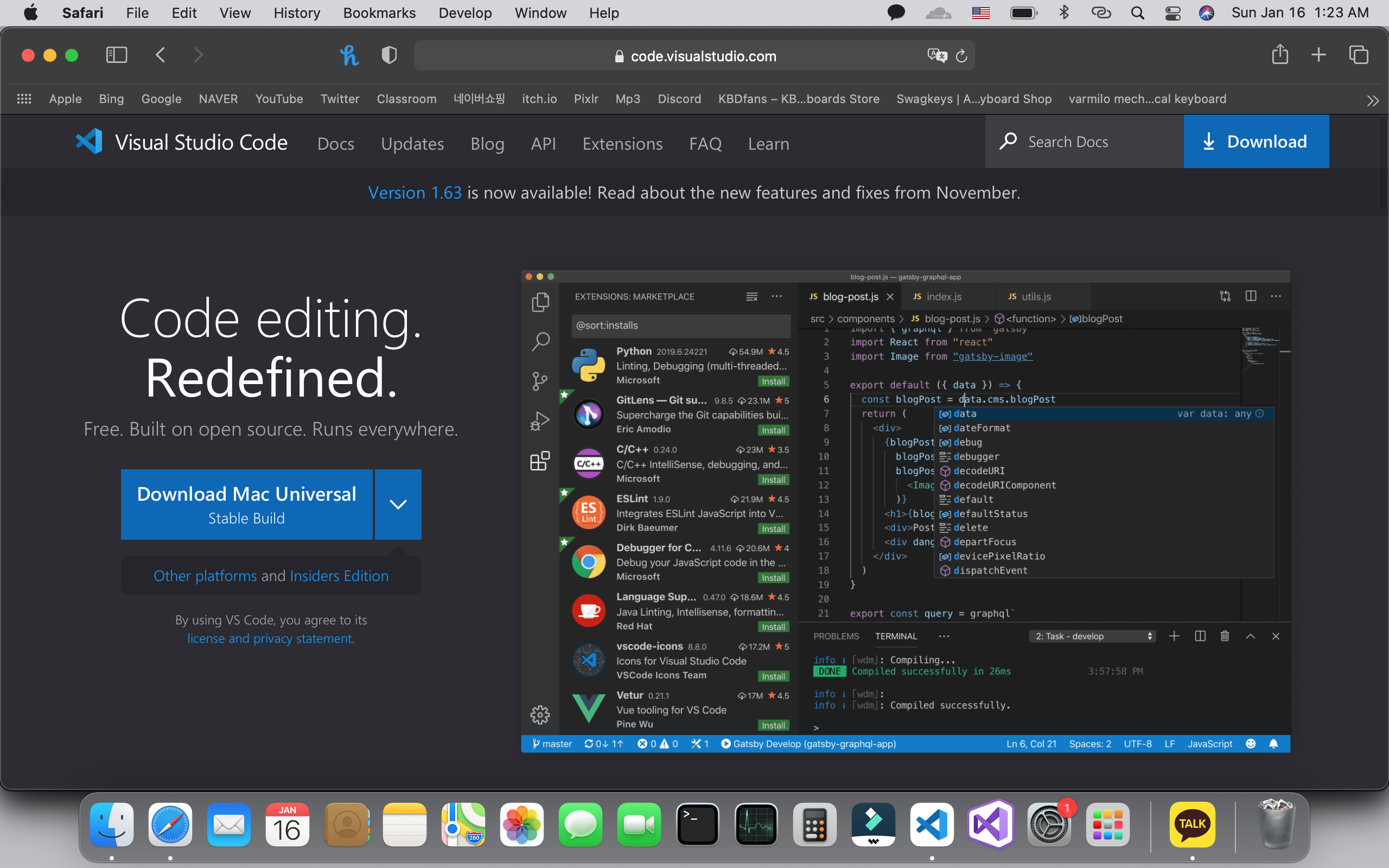Open the Safari share icon
Viewport: 1389px width, 868px height.
1280,55
